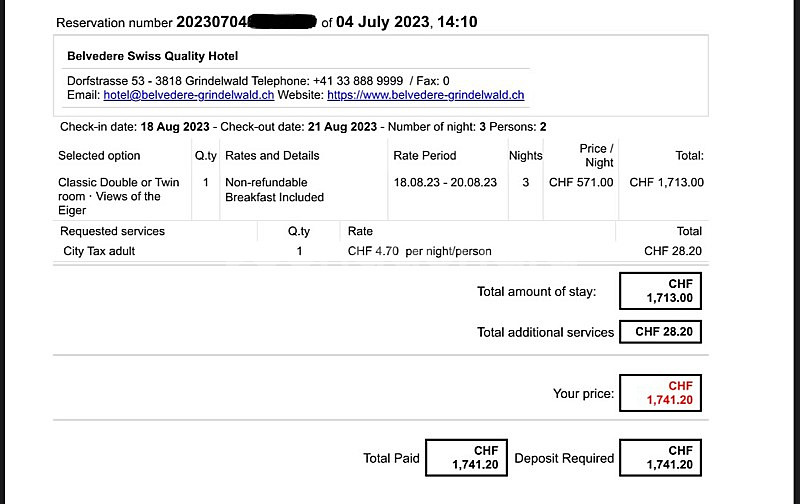Click the Belvedere Swiss Quality Hotel heading
800x504 pixels.
(x=152, y=56)
